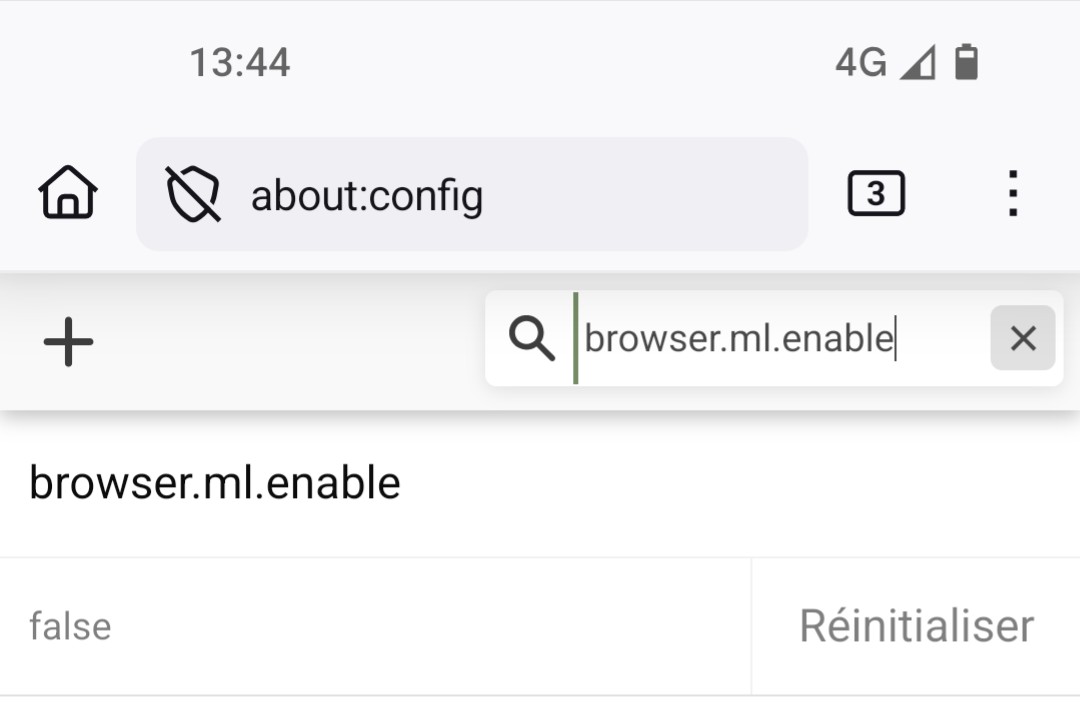
Task: Tap the 13:44 clock in status bar
Action: tap(240, 63)
